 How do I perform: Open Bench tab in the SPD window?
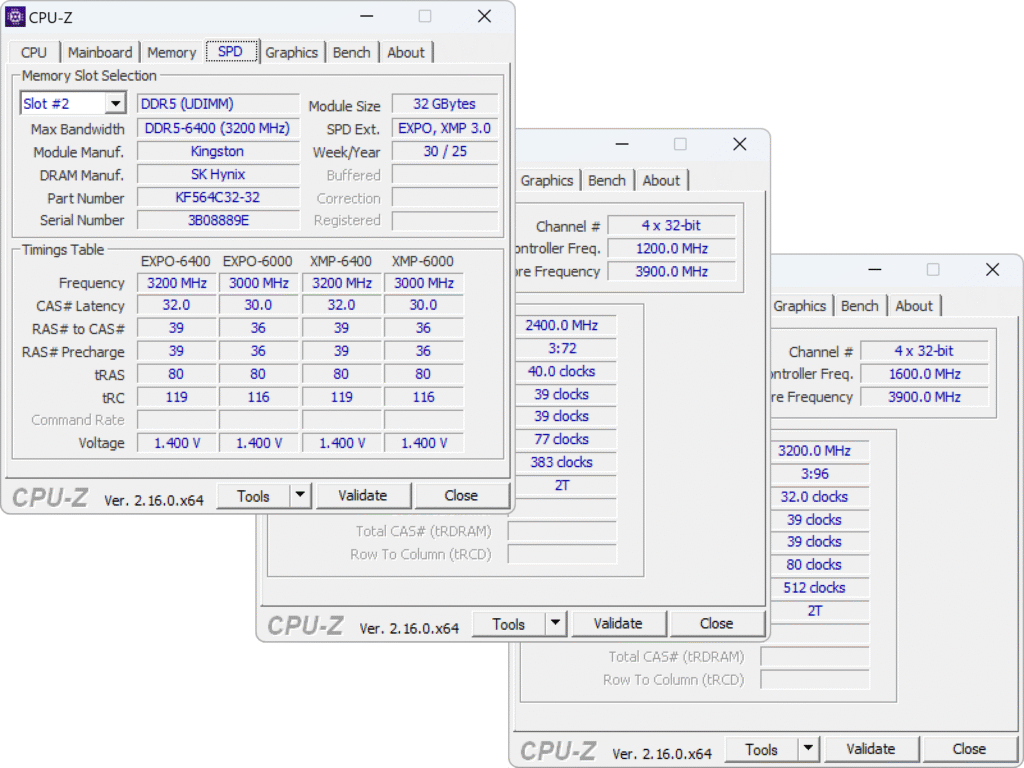pos(351,52)
